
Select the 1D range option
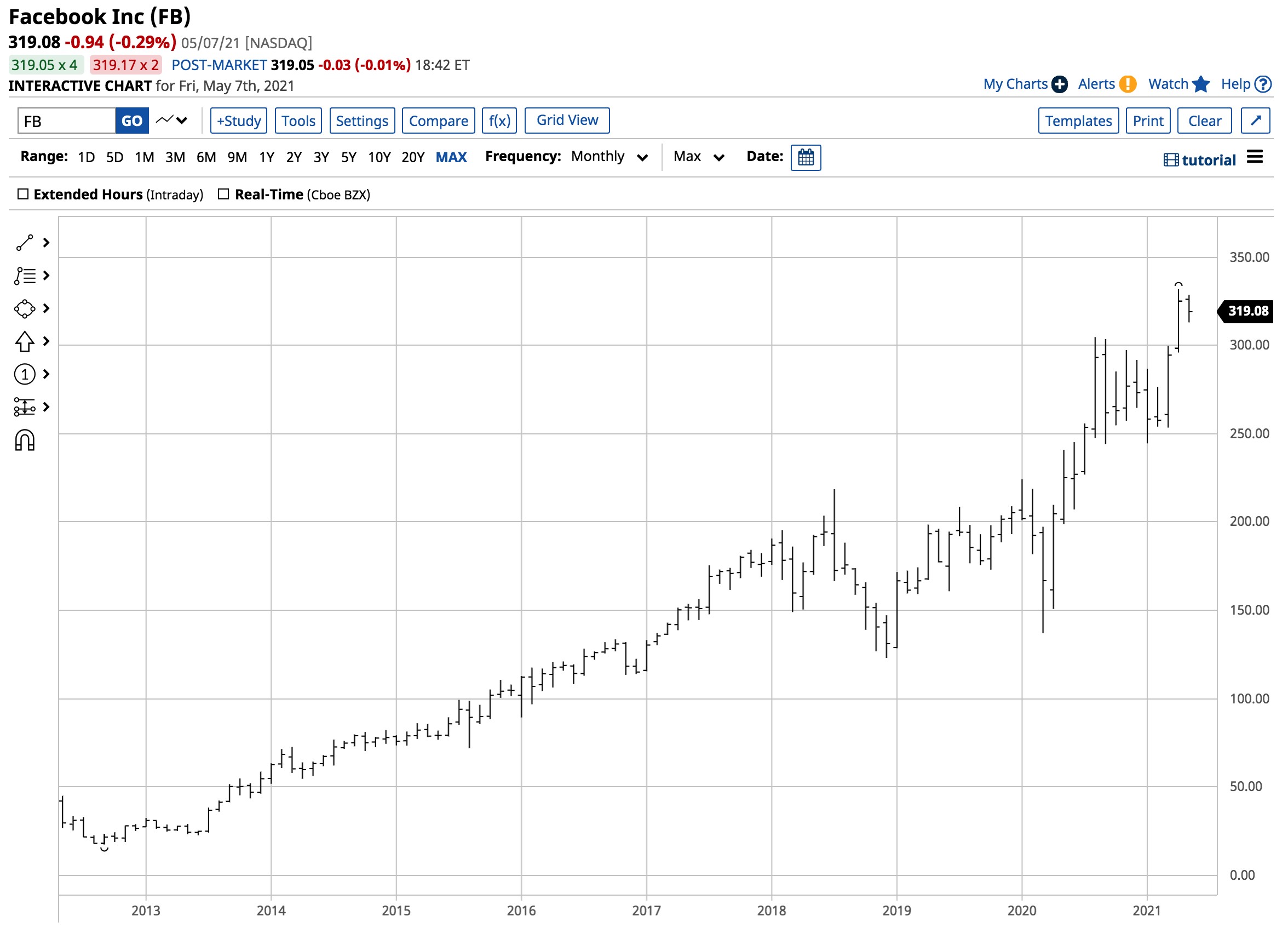(x=87, y=158)
